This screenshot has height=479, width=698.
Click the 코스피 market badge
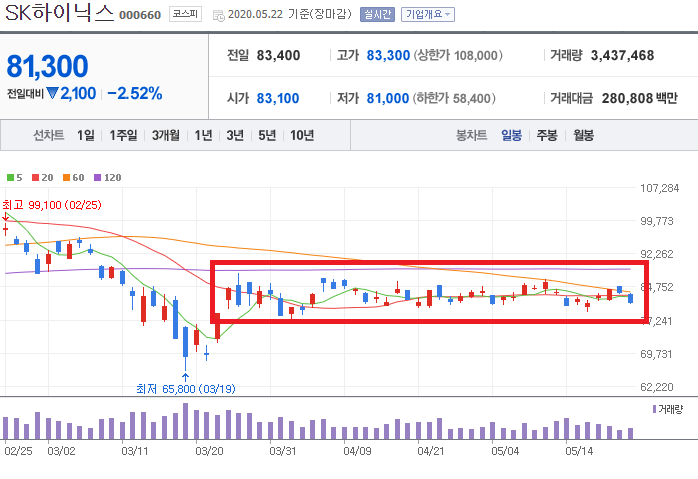(185, 14)
